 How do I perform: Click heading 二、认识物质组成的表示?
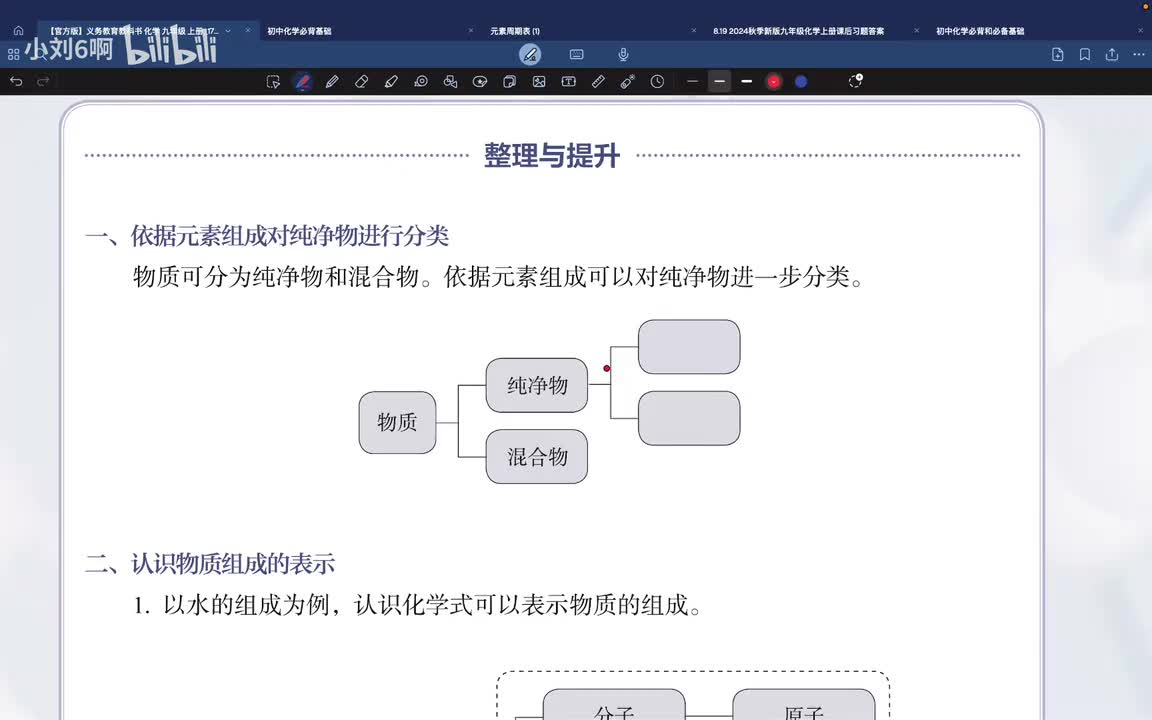(210, 564)
